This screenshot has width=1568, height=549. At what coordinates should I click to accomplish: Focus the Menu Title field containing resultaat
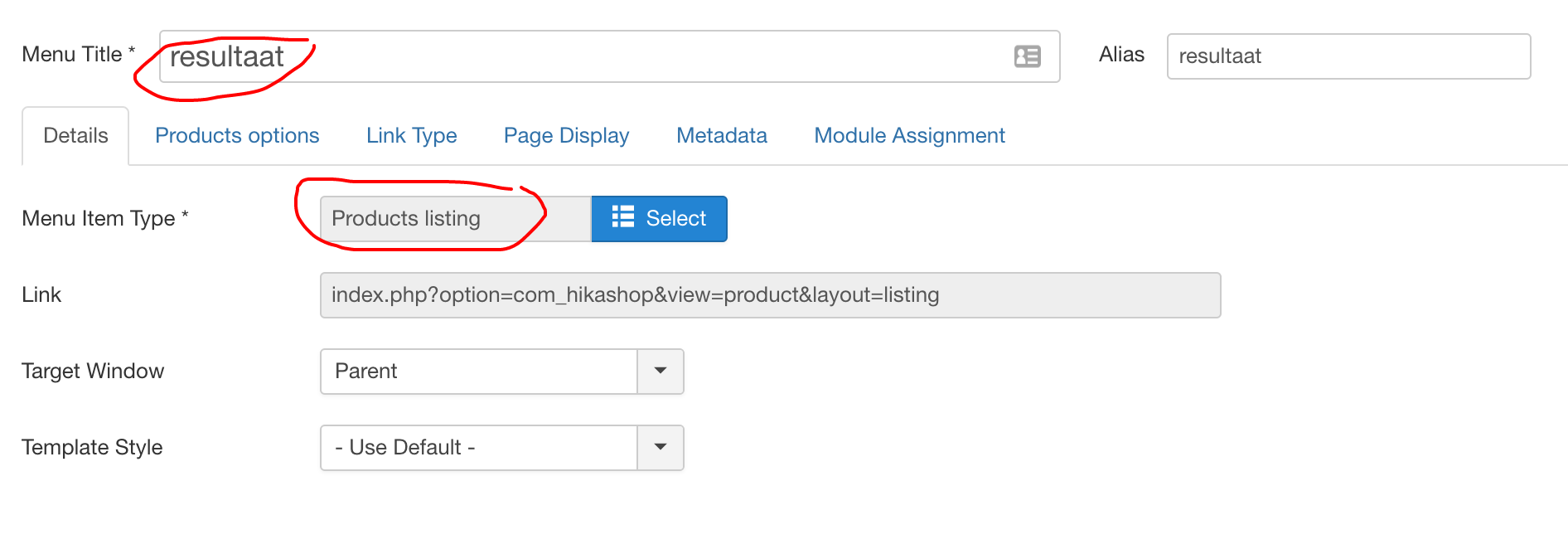click(580, 56)
